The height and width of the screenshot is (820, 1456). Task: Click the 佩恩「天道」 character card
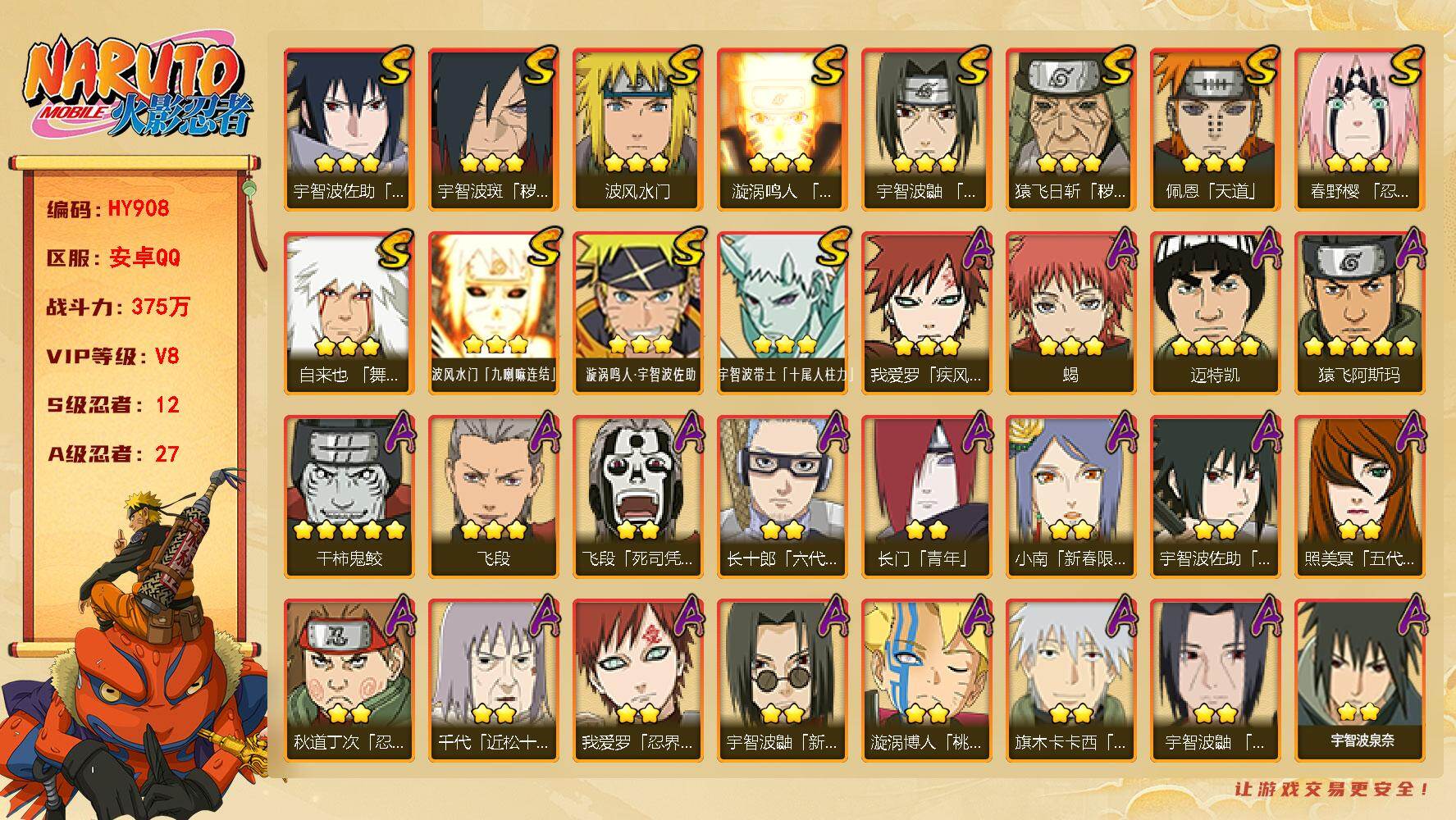tap(1215, 129)
